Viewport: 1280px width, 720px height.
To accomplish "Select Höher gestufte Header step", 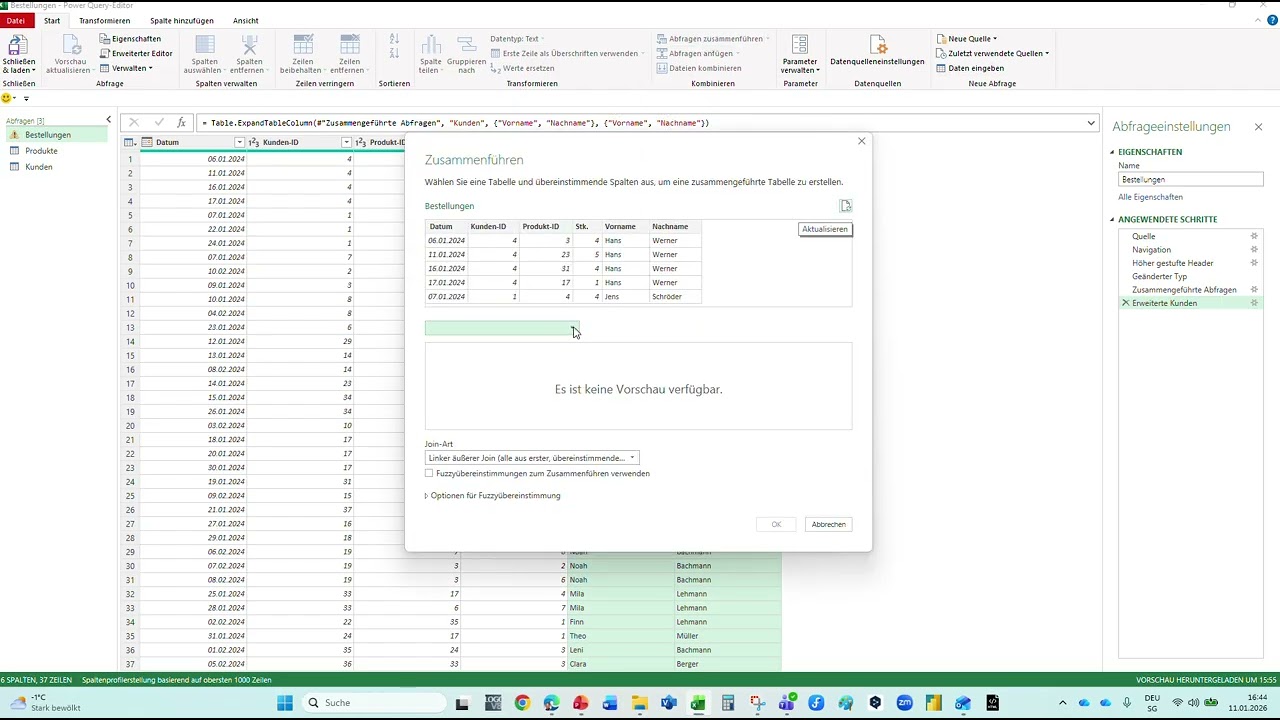I will tap(1172, 263).
